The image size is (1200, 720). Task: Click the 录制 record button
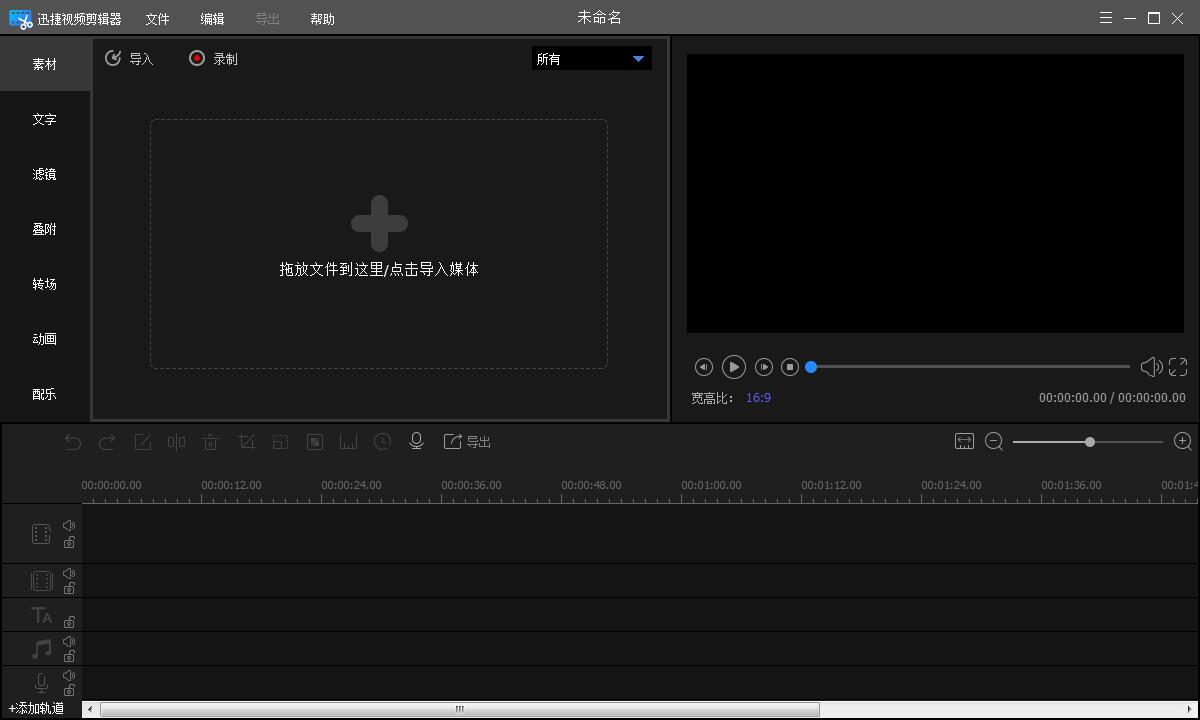(x=213, y=58)
